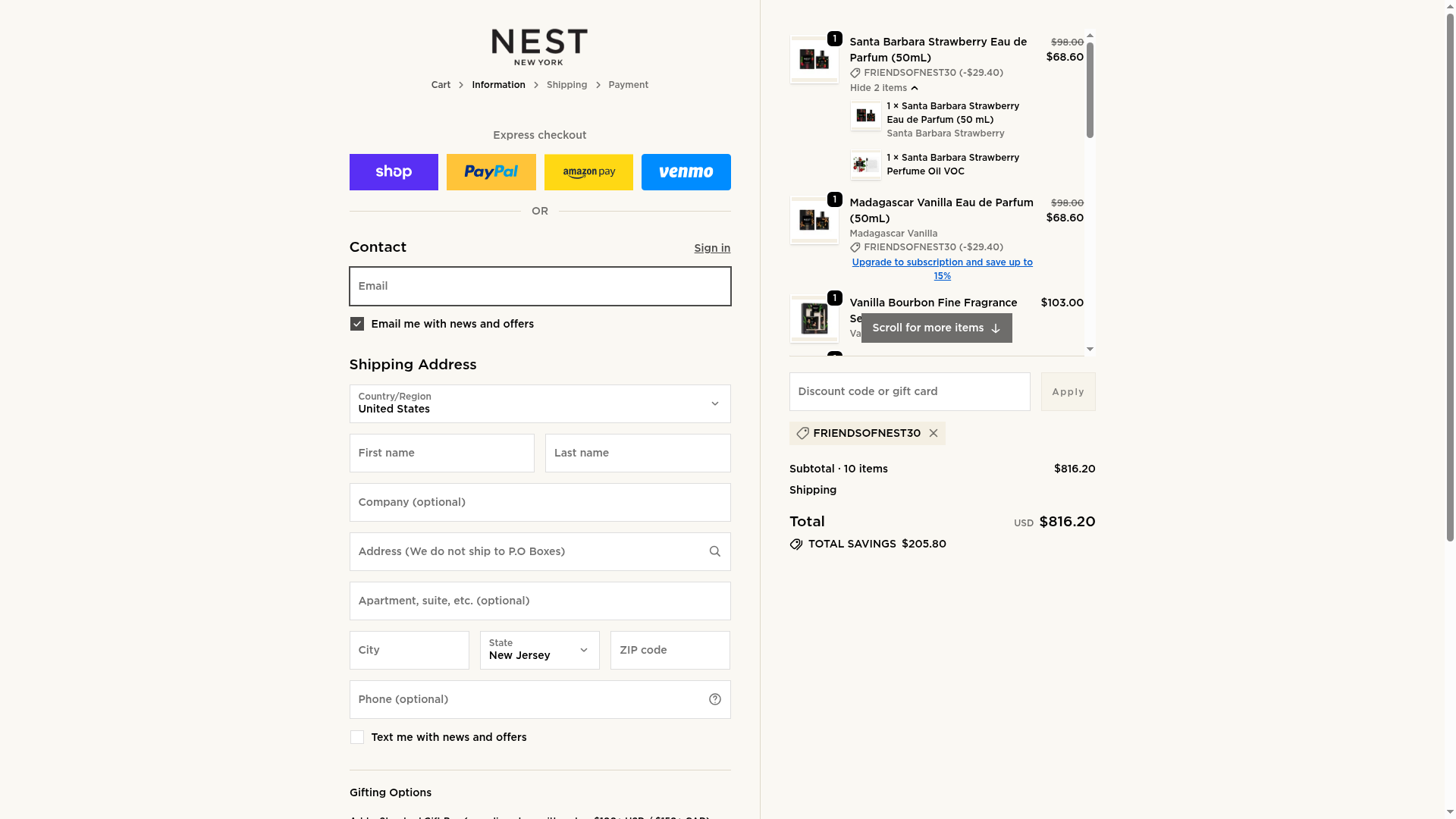
Task: Enable Text me with news and offers
Action: tap(357, 737)
